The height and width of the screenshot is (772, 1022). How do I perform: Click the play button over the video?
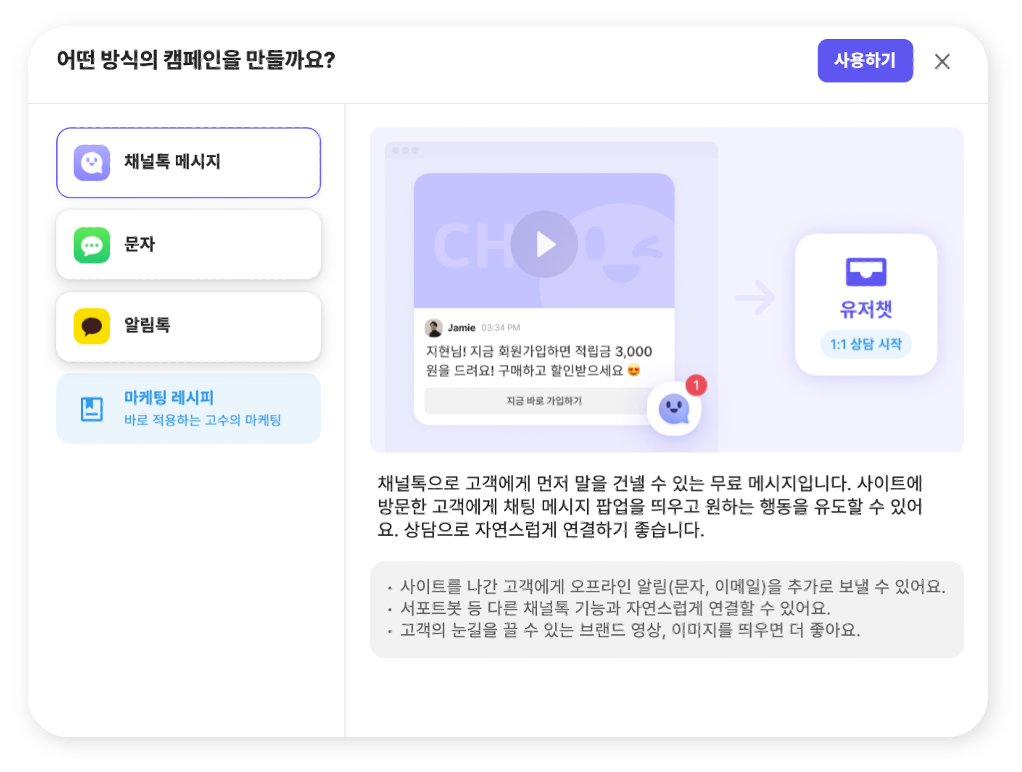[544, 243]
